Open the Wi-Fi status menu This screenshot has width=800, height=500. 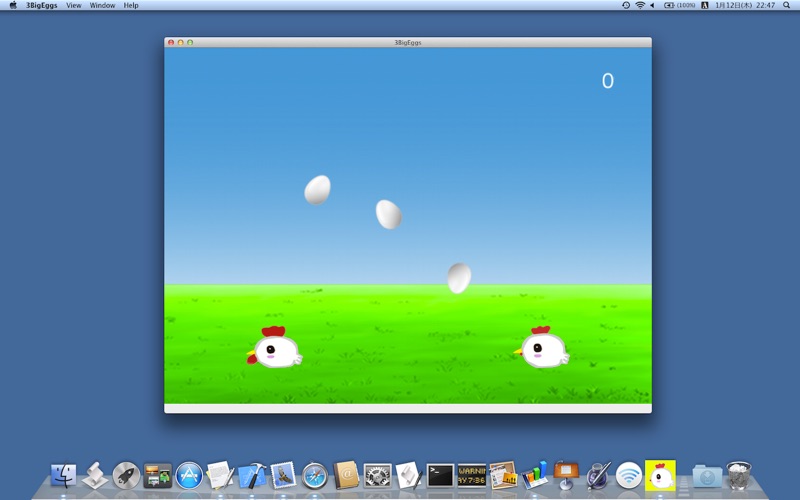pyautogui.click(x=640, y=5)
